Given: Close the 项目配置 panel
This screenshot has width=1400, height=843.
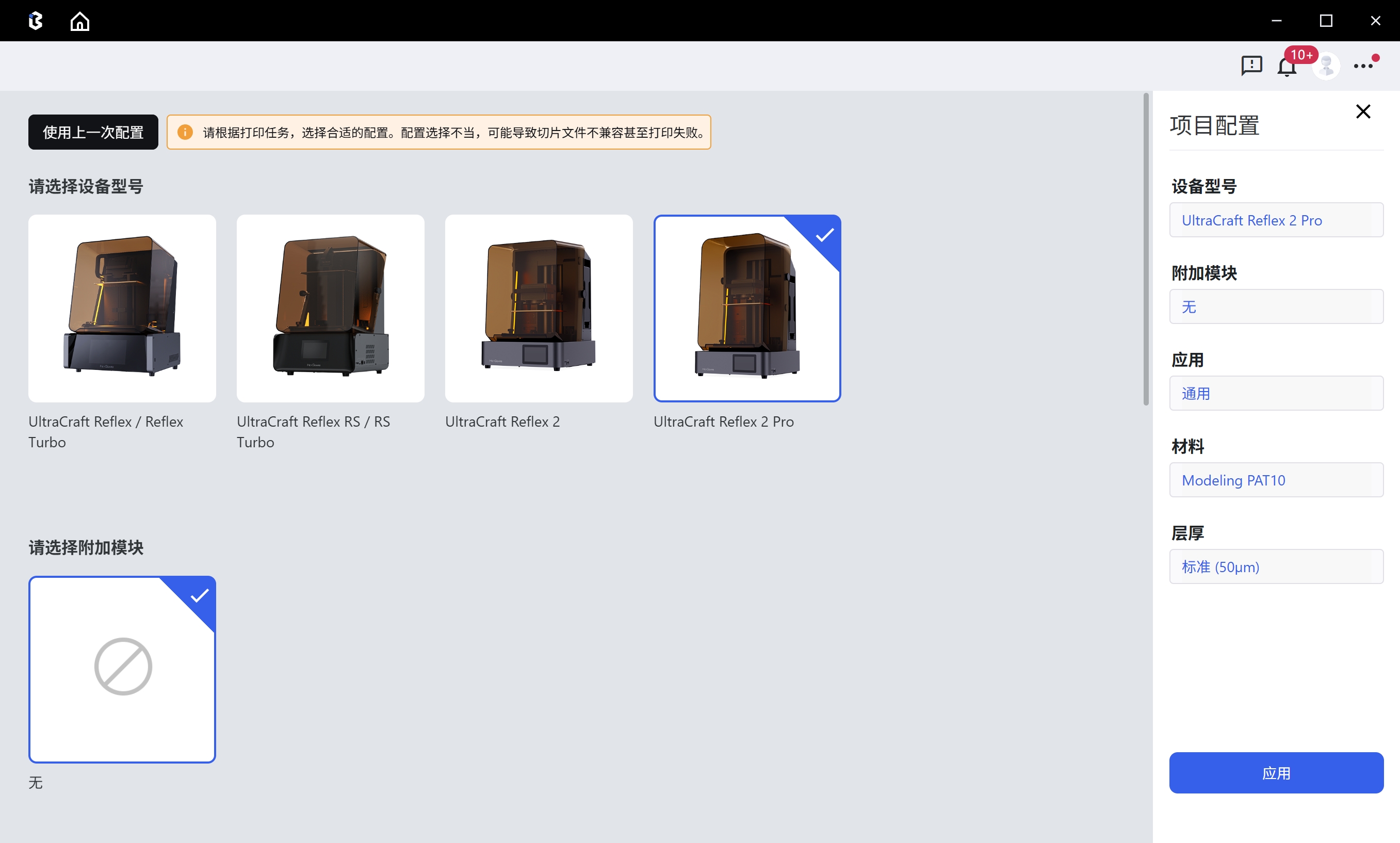Looking at the screenshot, I should tap(1363, 111).
